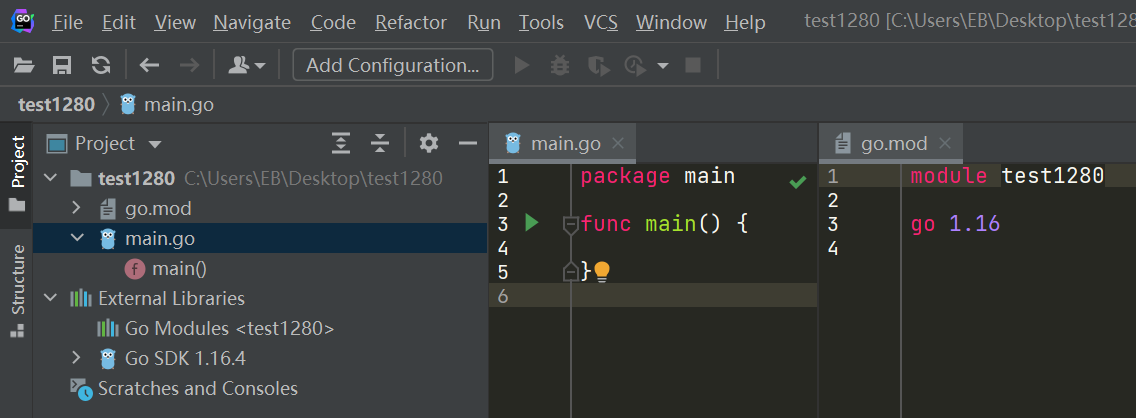Viewport: 1136px width, 418px height.
Task: Open the VCS menu
Action: tap(601, 23)
